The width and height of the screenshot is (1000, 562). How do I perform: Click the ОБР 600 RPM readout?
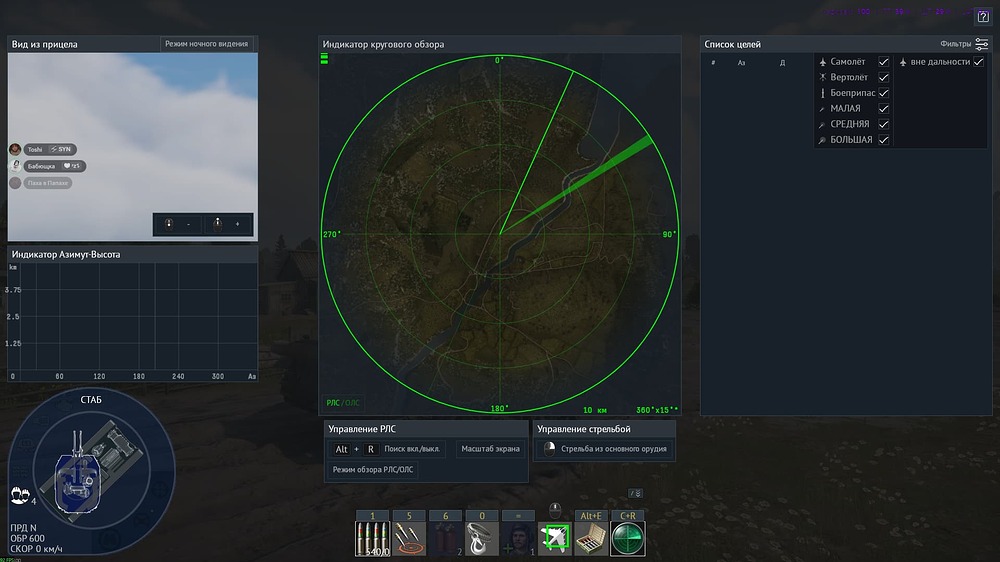click(27, 538)
